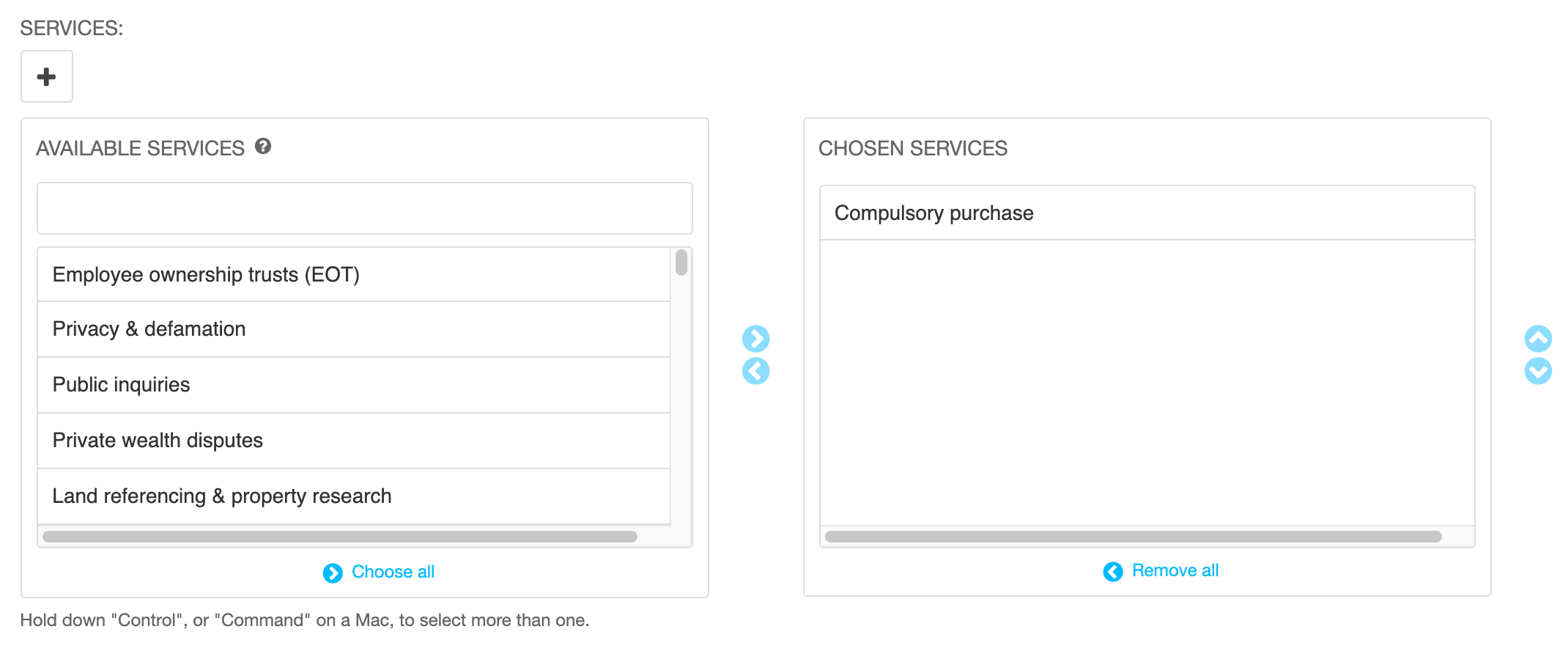Screen dimensions: 1568x651
Task: Click the arrow icon beside Choose all
Action: [333, 573]
